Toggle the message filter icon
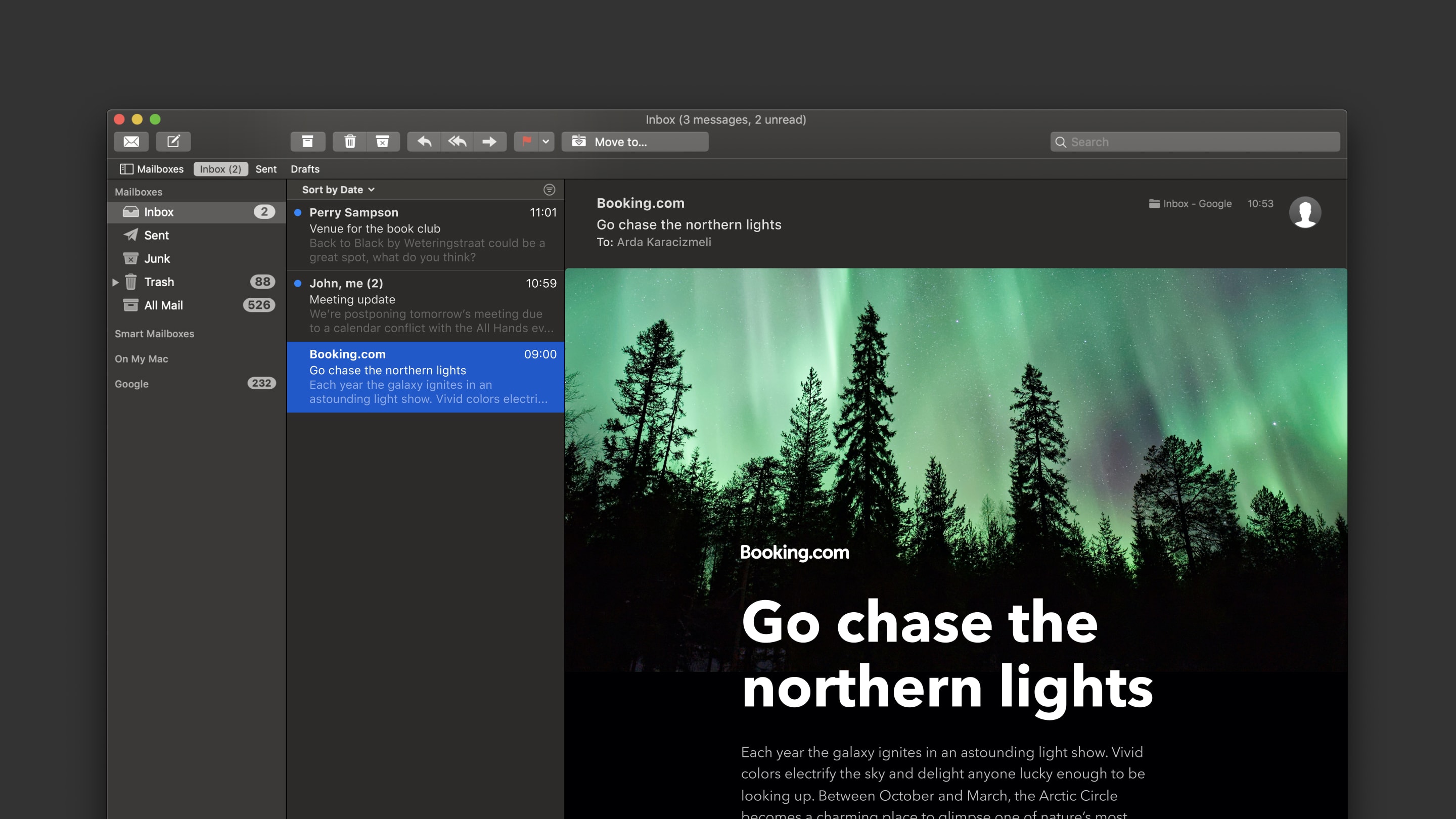The height and width of the screenshot is (819, 1456). [x=549, y=190]
